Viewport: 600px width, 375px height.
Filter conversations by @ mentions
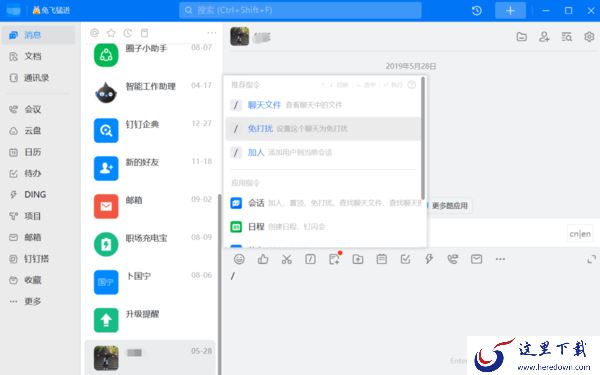tap(95, 33)
